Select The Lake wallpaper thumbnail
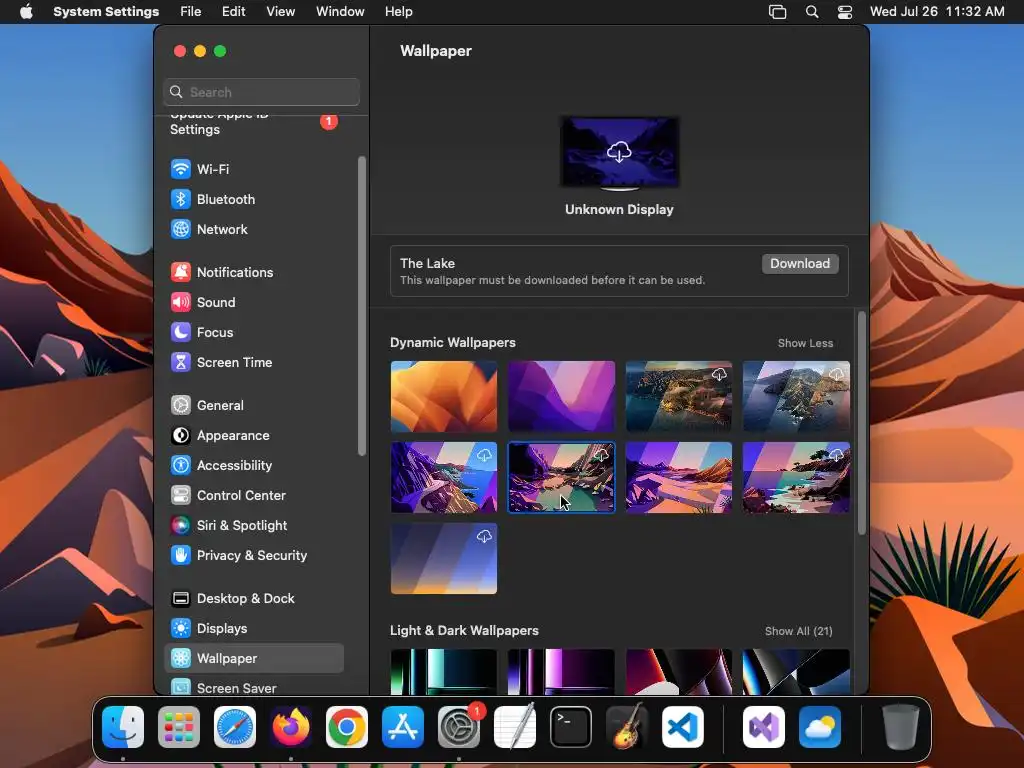The image size is (1024, 768). 562,477
